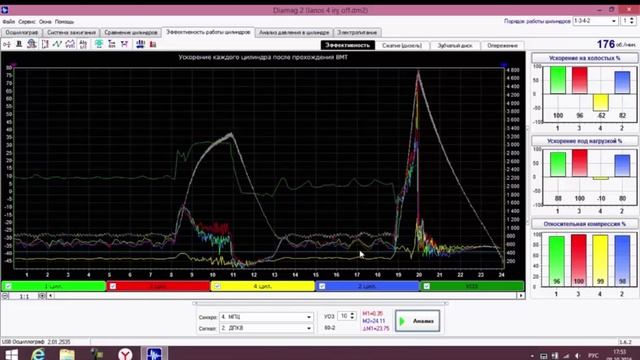Image resolution: width=640 pixels, height=360 pixels.
Task: Click the stamp-shaped toolbar icon
Action: (19, 44)
